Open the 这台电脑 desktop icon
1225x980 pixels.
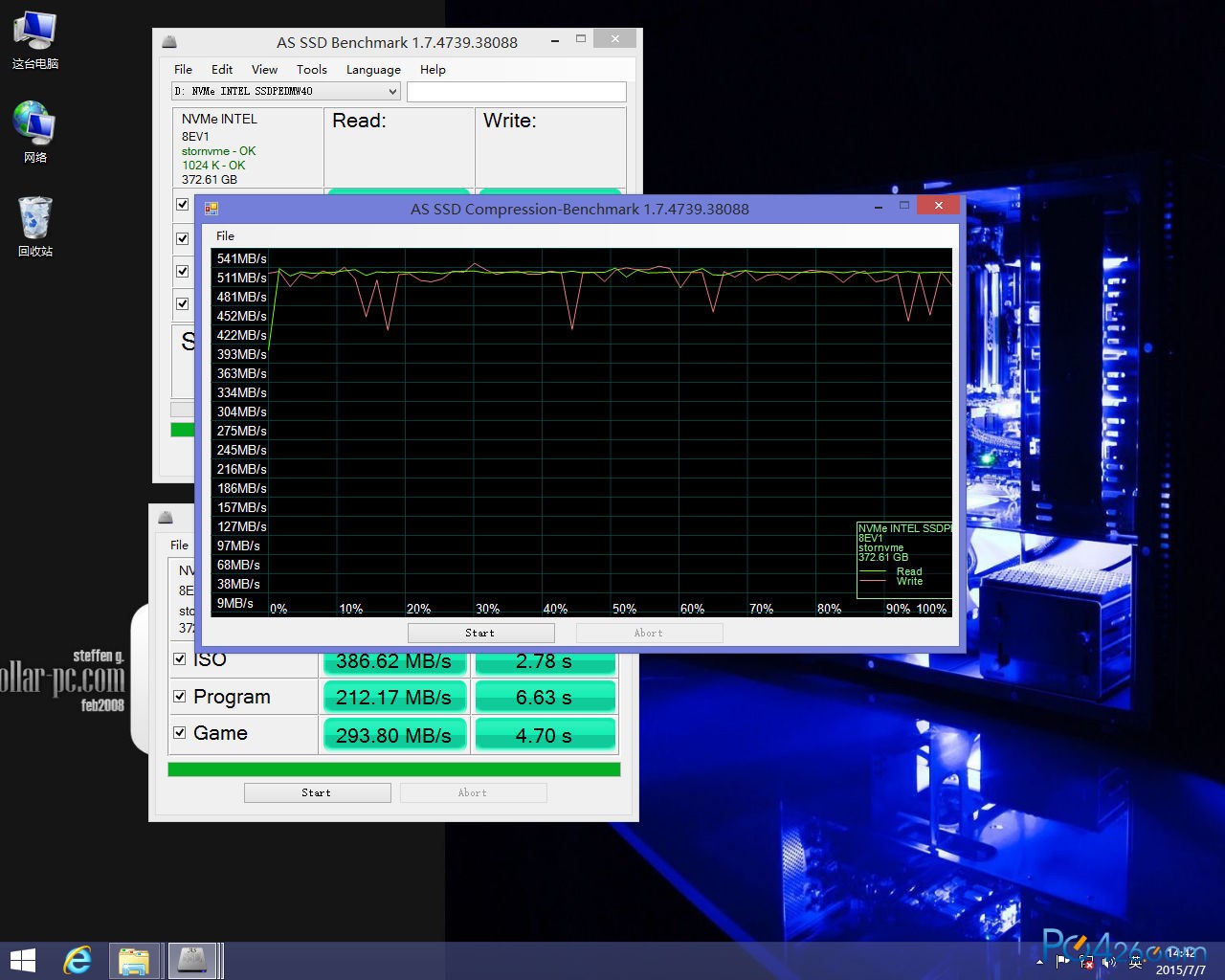(x=35, y=39)
